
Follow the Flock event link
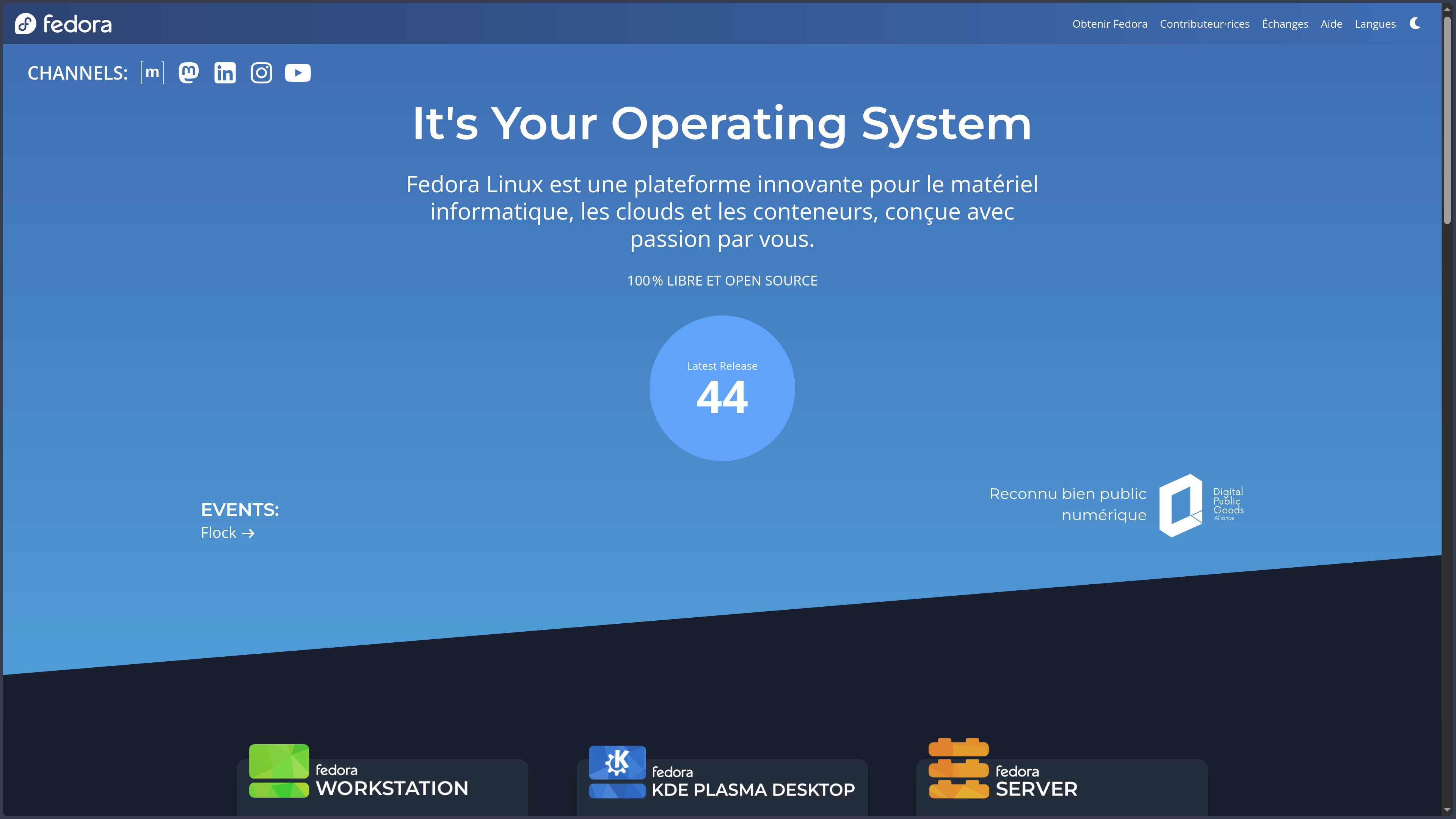tap(227, 532)
